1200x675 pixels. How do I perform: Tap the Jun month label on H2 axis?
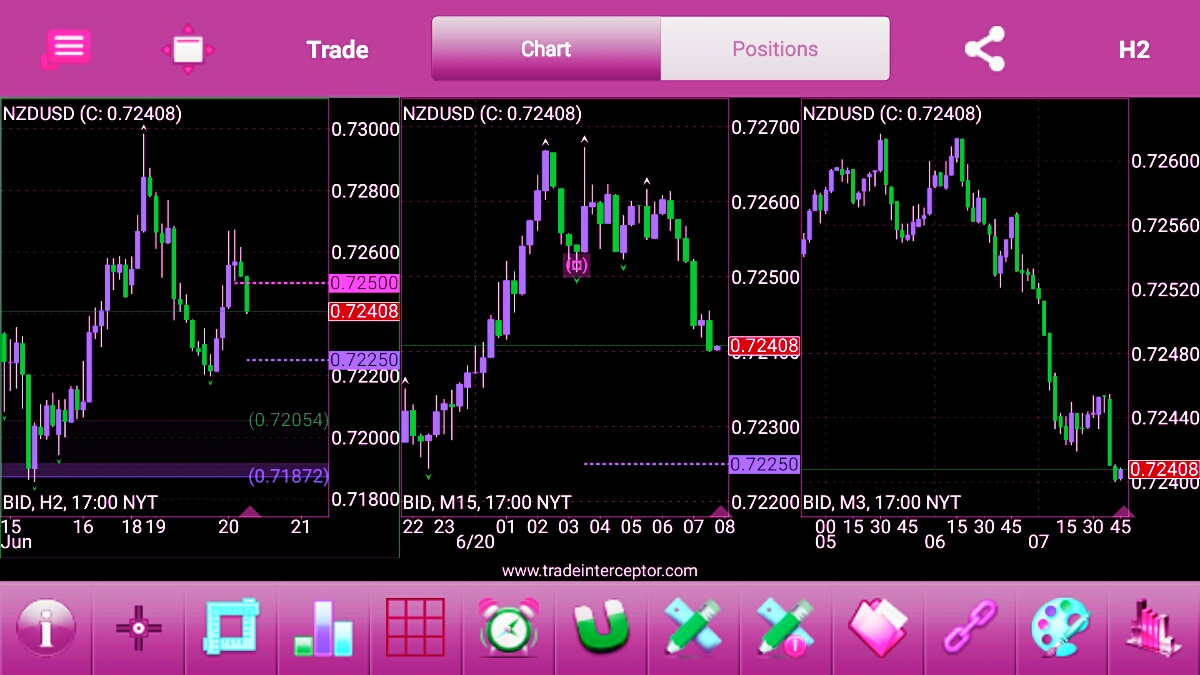pos(17,542)
